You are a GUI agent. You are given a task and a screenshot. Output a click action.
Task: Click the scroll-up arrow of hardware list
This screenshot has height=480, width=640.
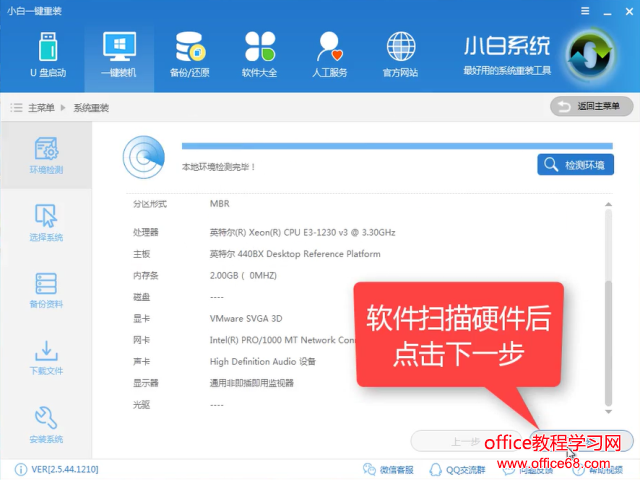tap(609, 204)
